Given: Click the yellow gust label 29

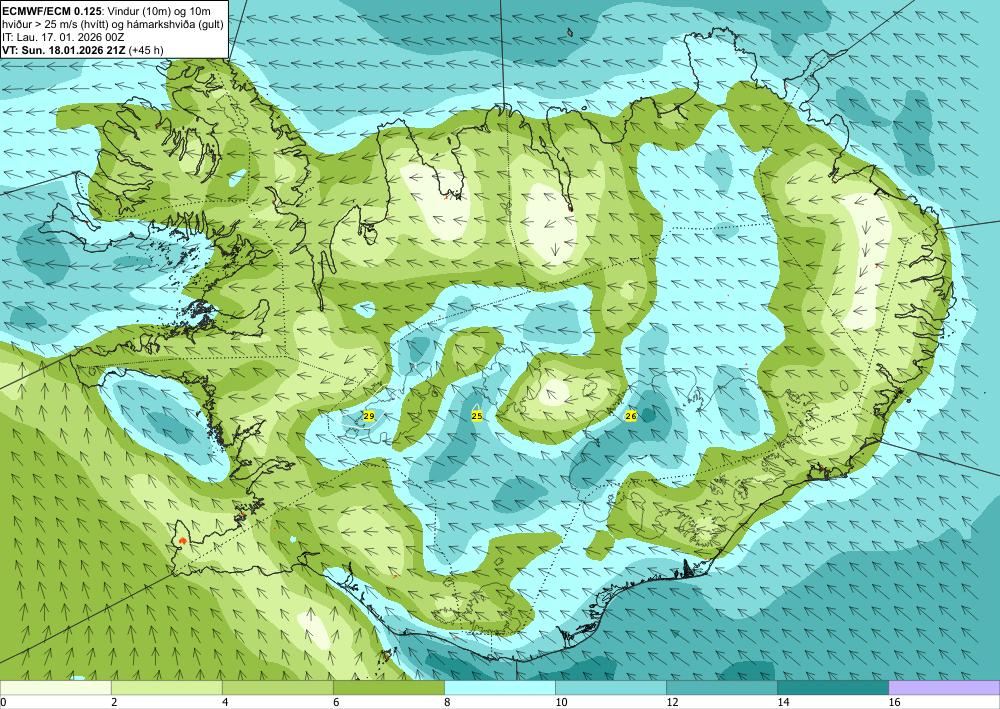Looking at the screenshot, I should [369, 416].
